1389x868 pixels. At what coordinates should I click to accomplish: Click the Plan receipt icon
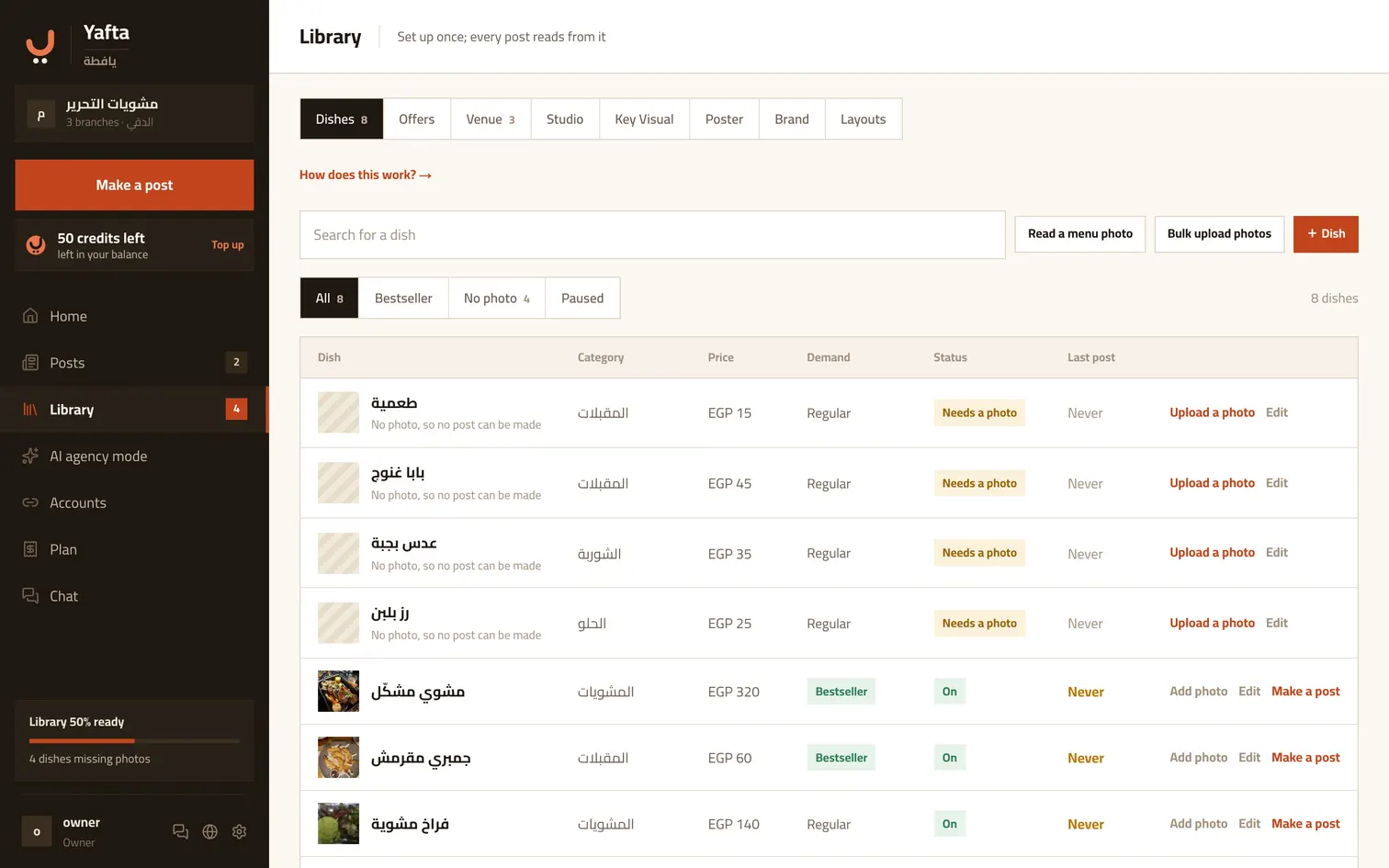(30, 549)
